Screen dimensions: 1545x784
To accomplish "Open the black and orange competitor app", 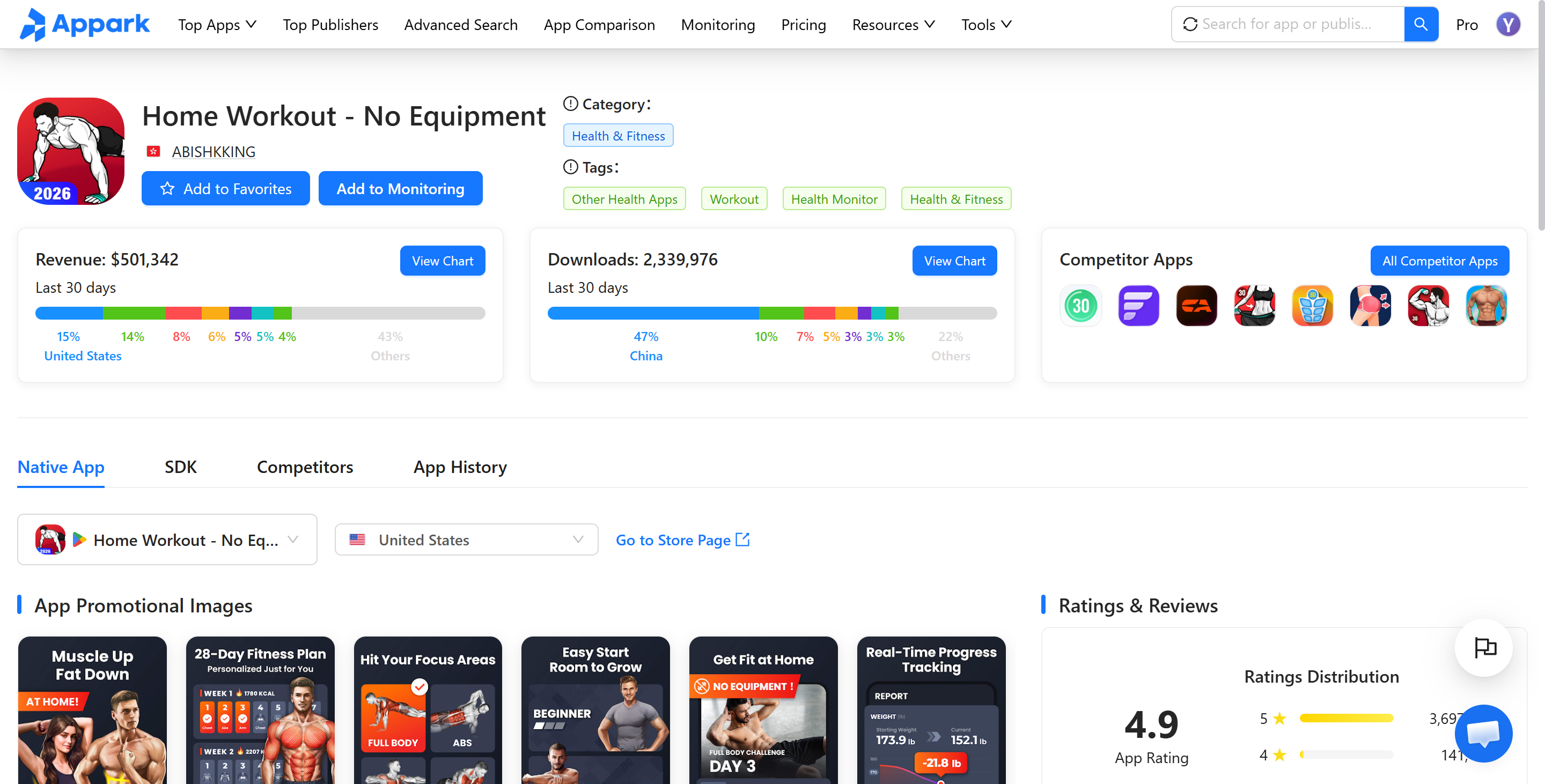I will pos(1196,306).
